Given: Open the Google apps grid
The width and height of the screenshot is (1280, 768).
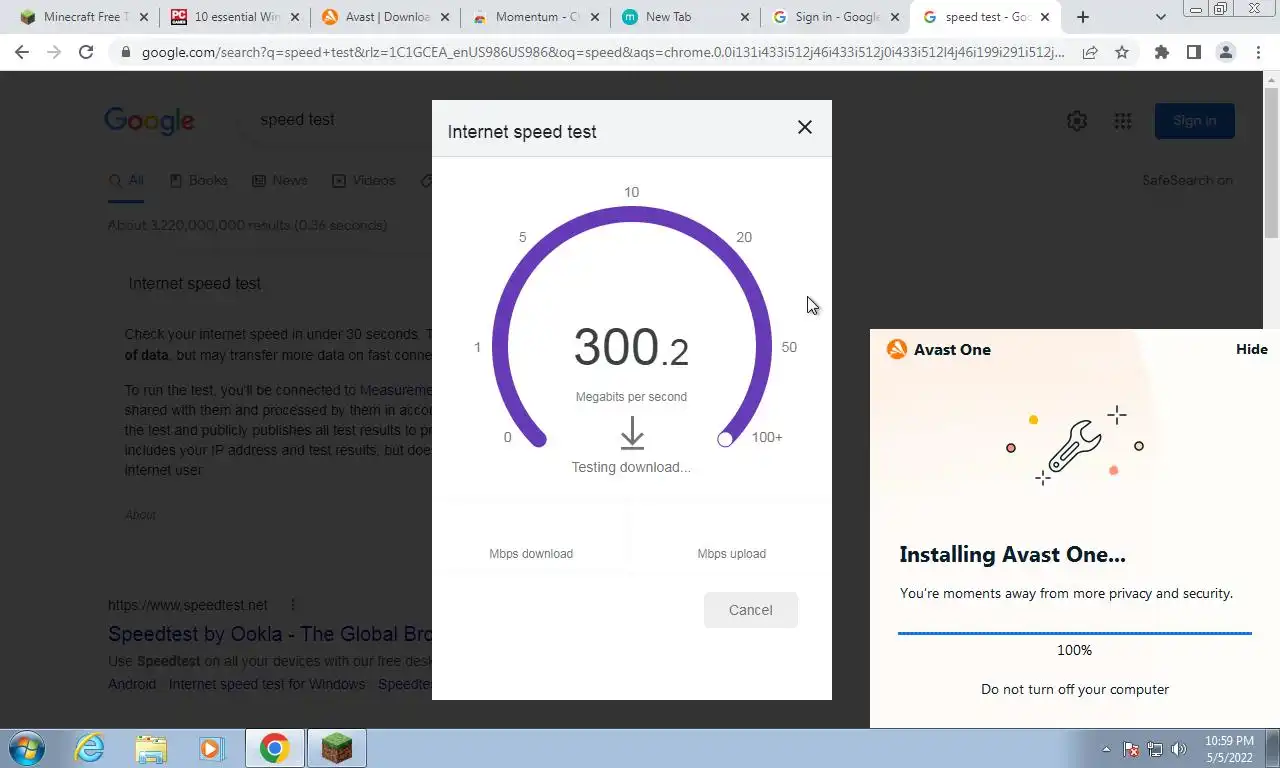Looking at the screenshot, I should point(1123,121).
